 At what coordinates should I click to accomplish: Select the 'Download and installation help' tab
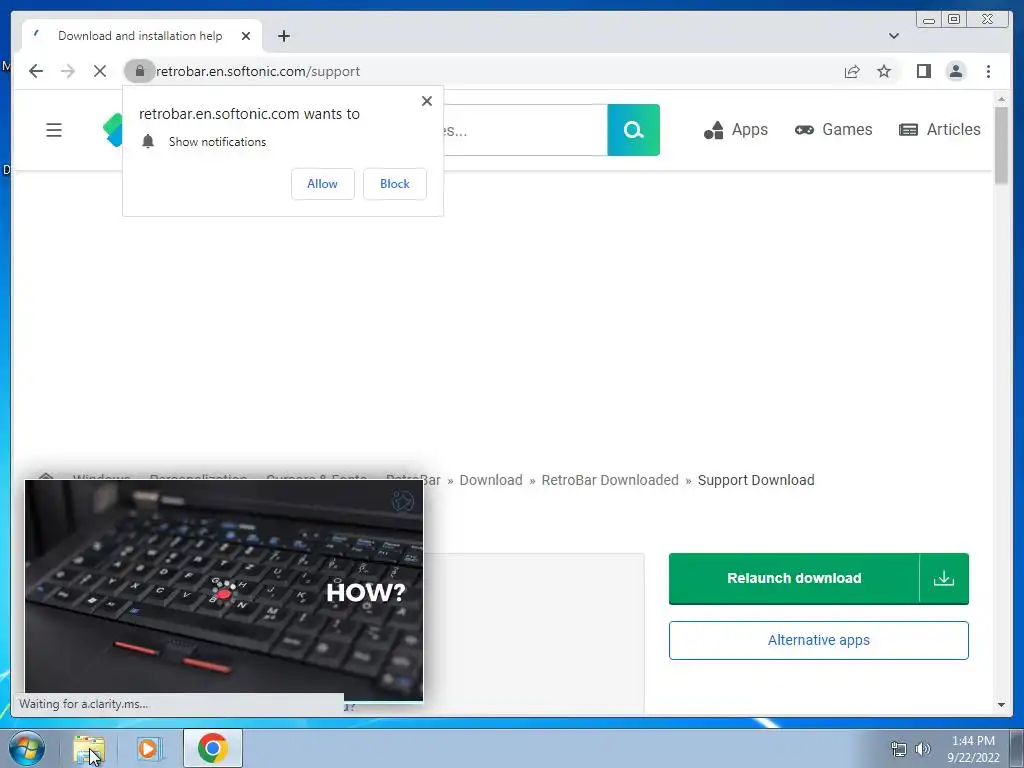[142, 36]
